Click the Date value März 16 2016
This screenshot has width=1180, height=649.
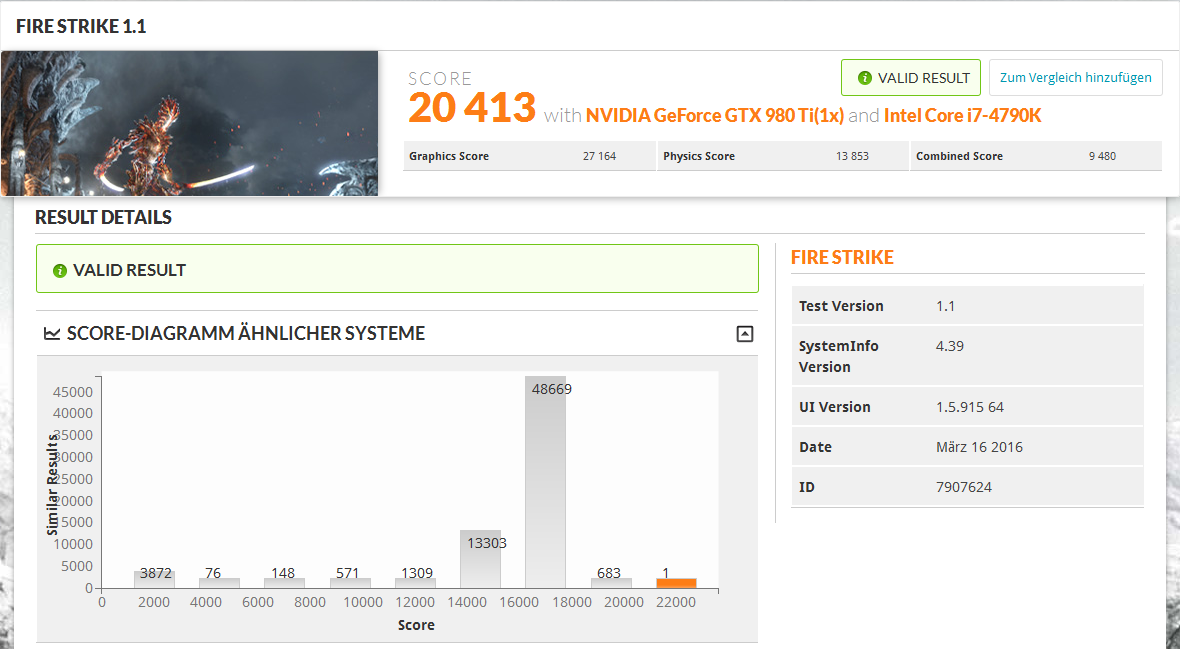click(979, 446)
